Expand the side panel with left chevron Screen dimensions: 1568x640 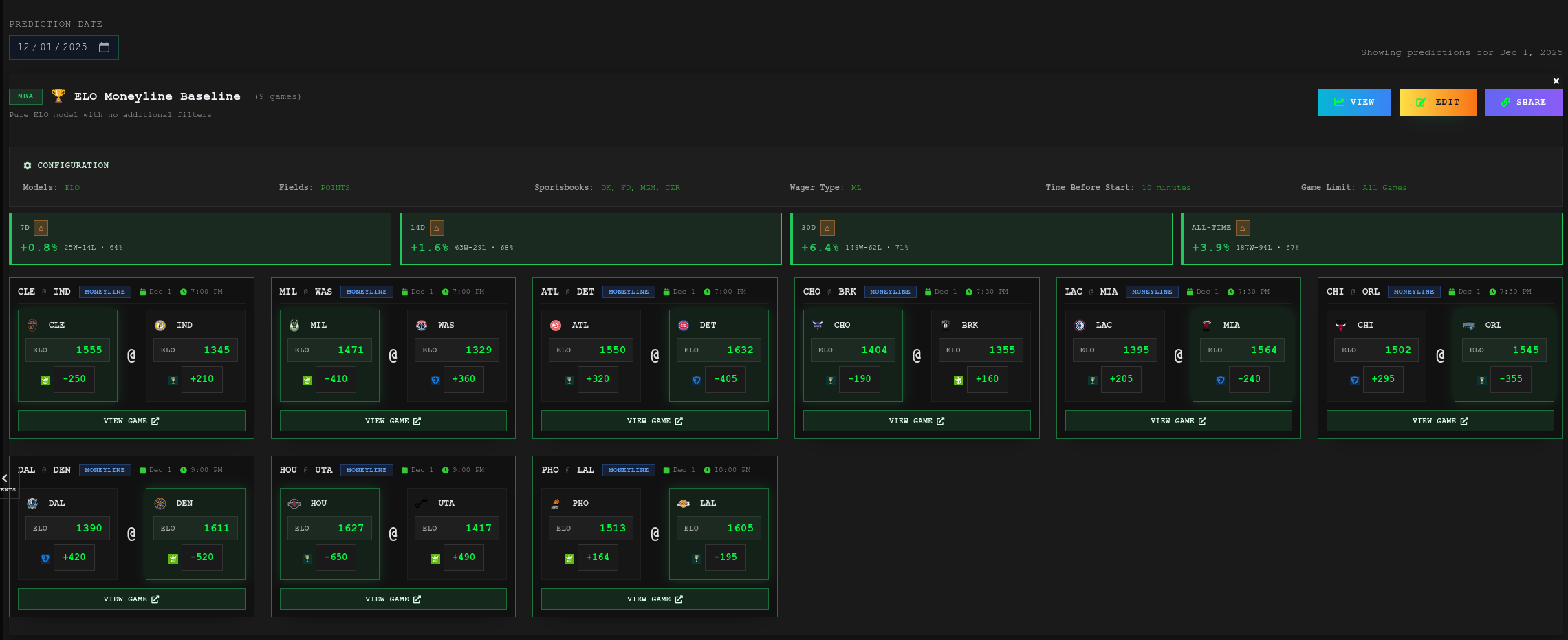tap(5, 478)
